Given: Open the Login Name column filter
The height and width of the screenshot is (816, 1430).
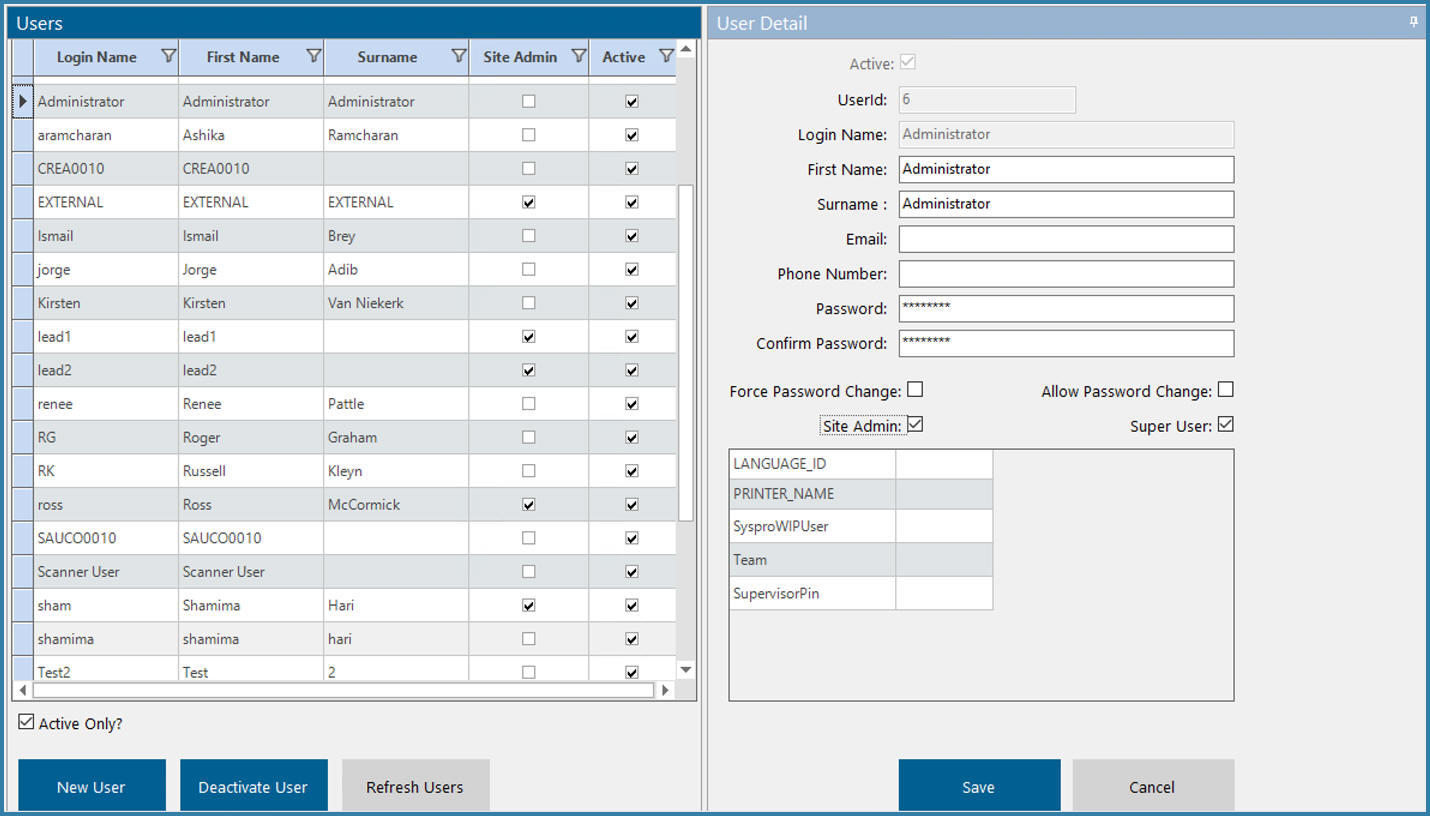Looking at the screenshot, I should (x=169, y=56).
